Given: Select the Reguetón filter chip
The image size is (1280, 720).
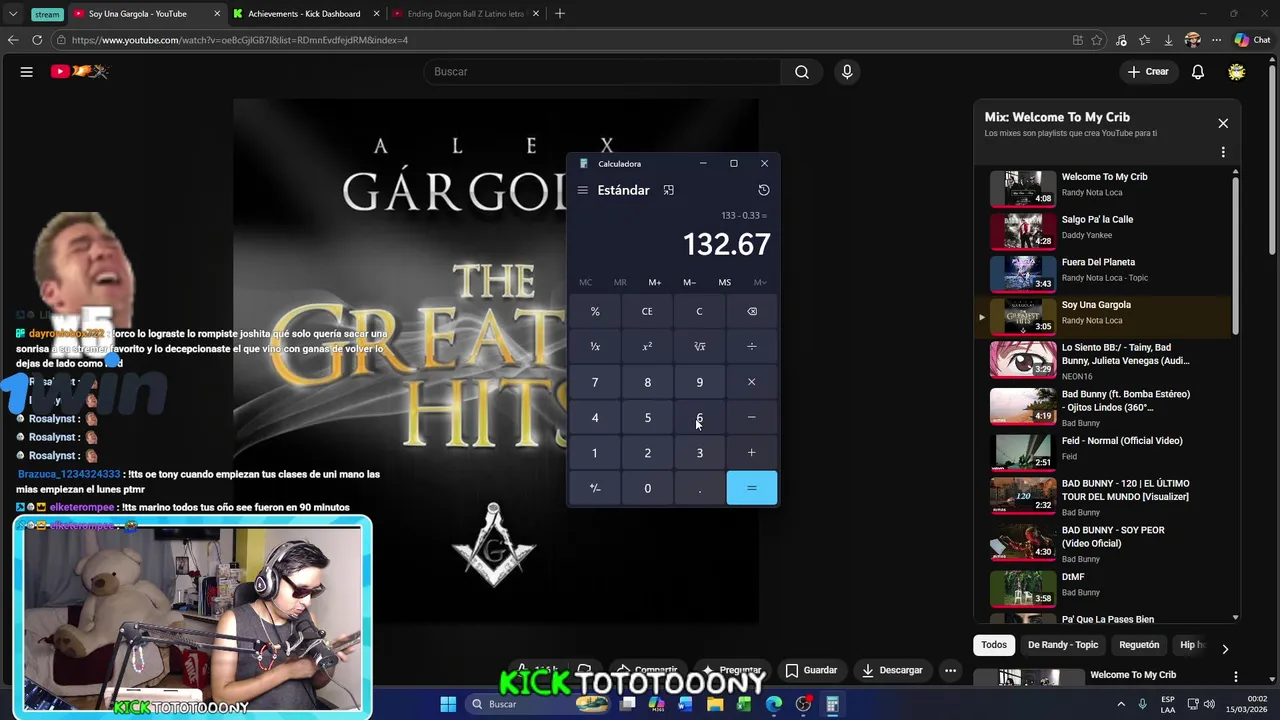Looking at the screenshot, I should [1139, 645].
